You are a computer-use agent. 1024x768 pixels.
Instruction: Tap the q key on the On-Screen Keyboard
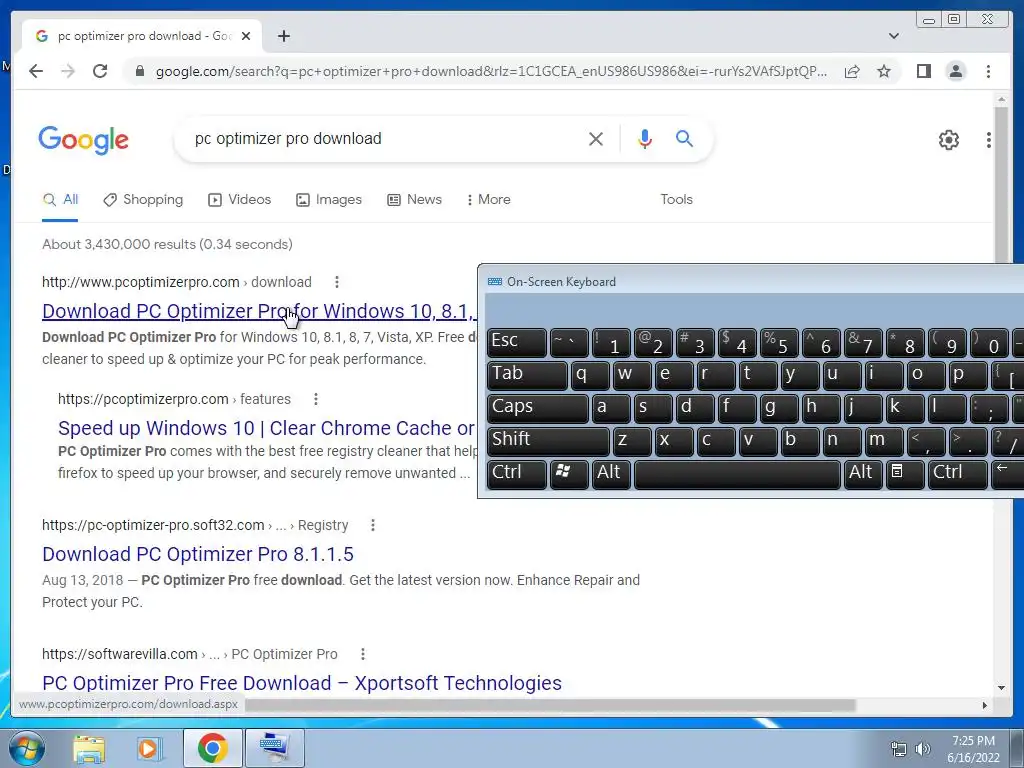click(590, 376)
